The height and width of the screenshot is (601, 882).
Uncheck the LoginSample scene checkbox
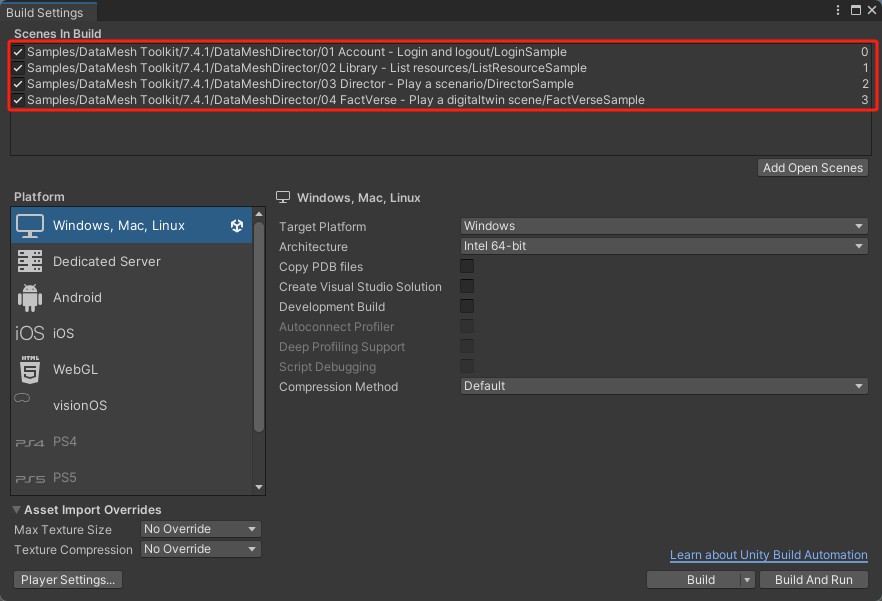(18, 52)
